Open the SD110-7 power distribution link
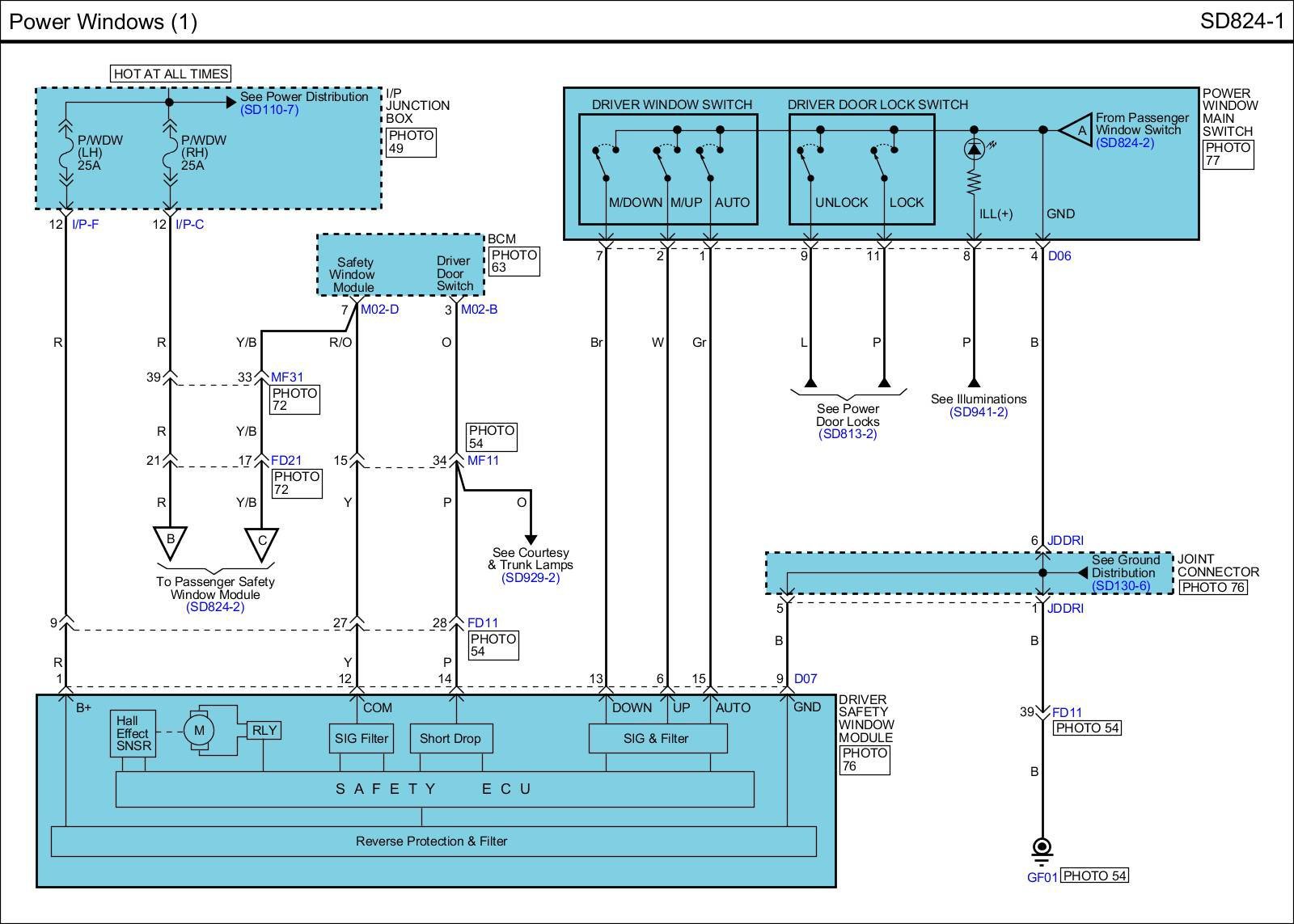 tap(269, 110)
